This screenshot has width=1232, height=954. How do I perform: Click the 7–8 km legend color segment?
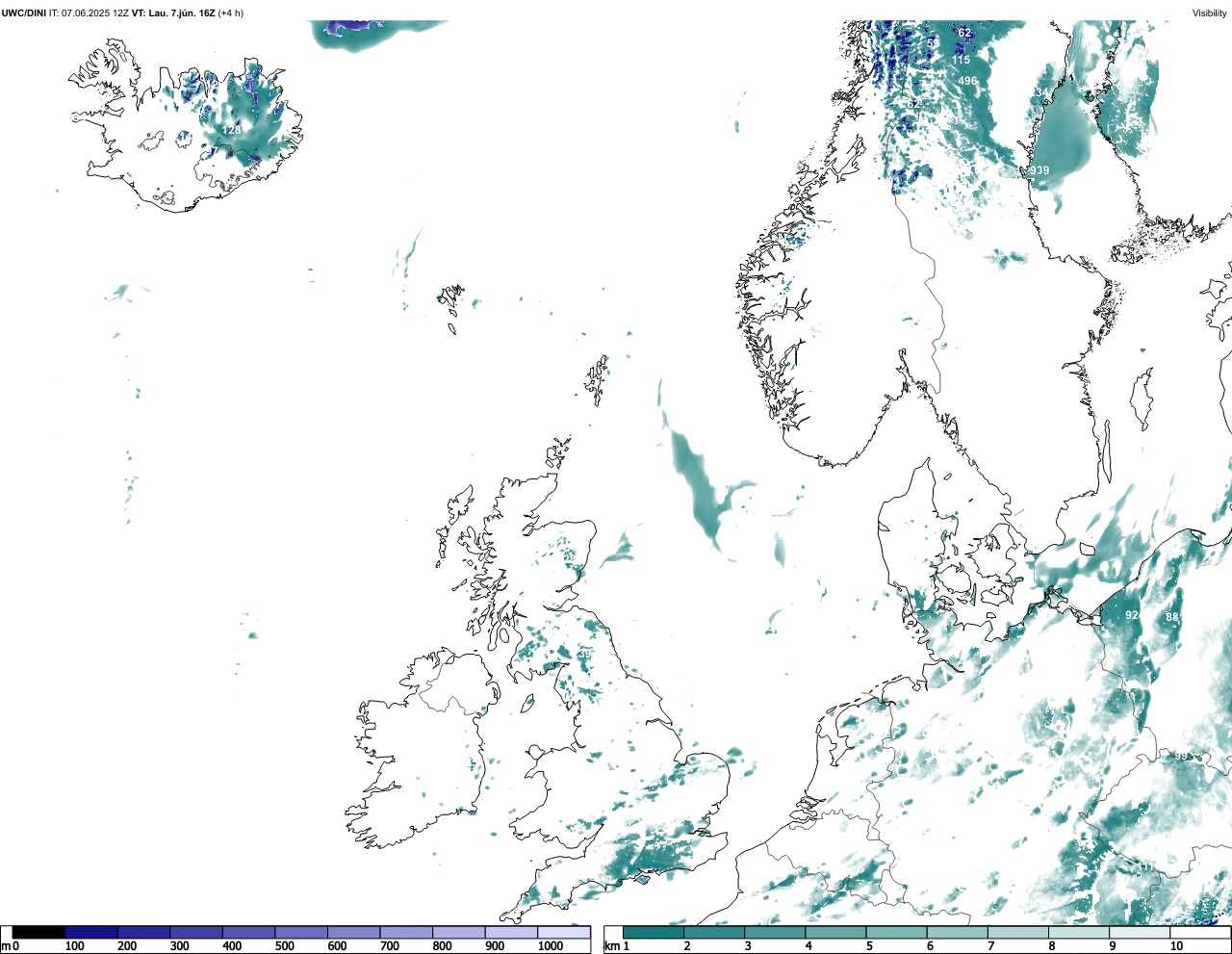(1017, 932)
